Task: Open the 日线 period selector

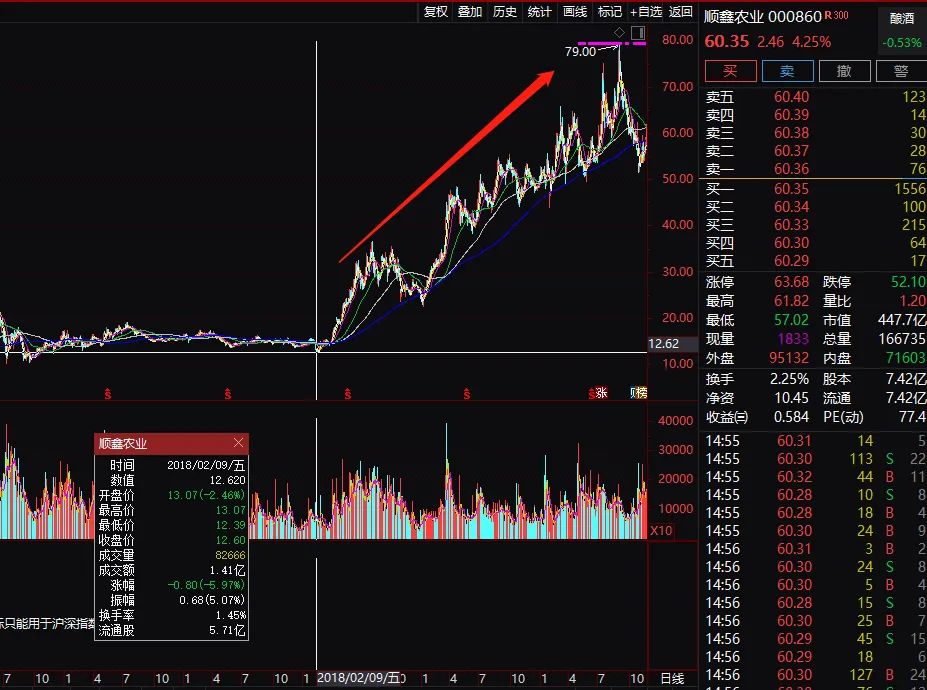Action: click(x=672, y=679)
